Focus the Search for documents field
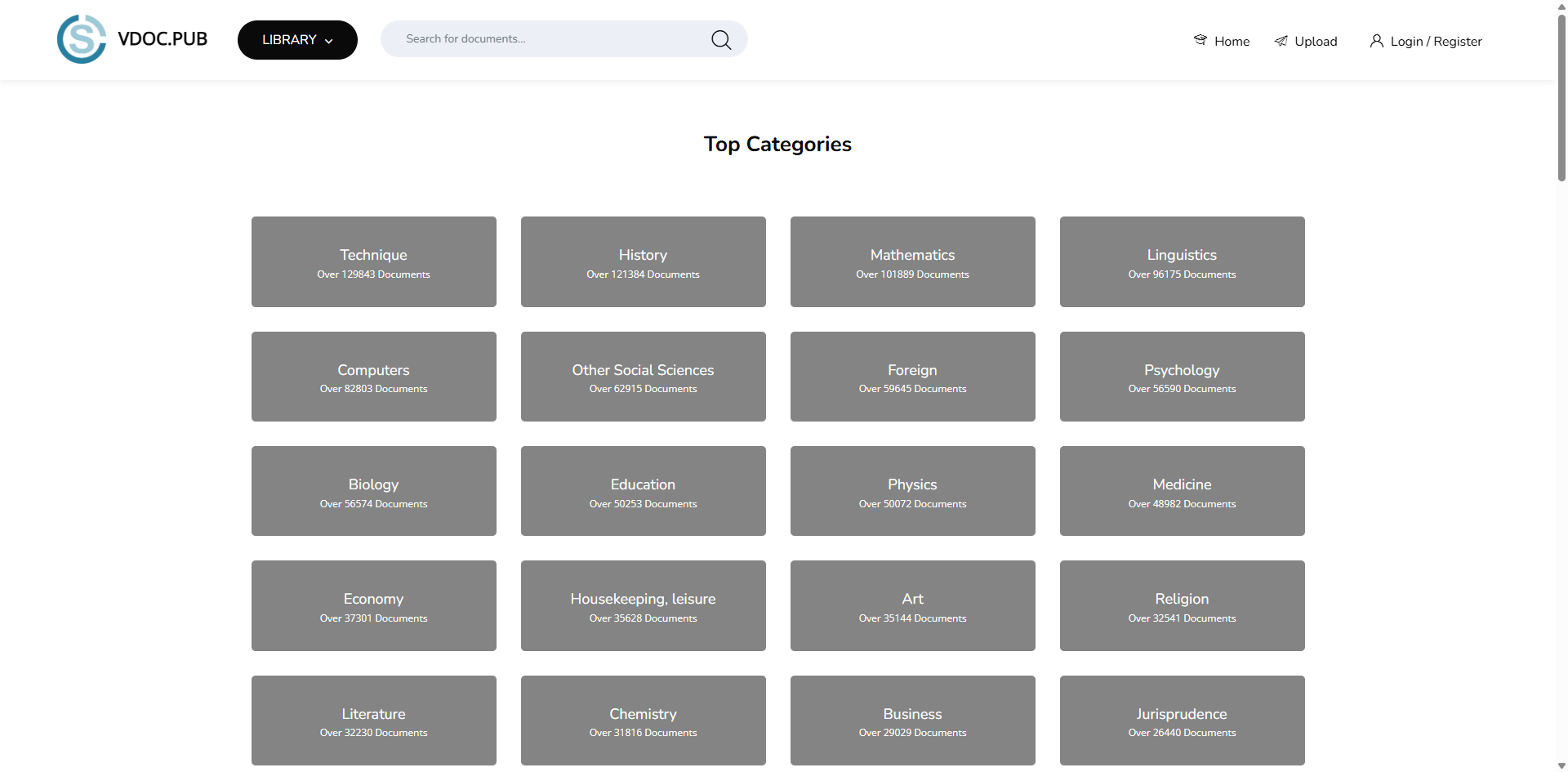This screenshot has width=1568, height=772. click(547, 39)
